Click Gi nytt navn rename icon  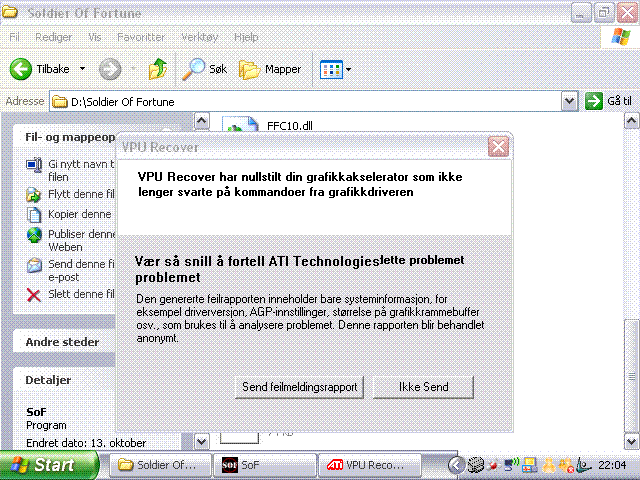(x=34, y=165)
